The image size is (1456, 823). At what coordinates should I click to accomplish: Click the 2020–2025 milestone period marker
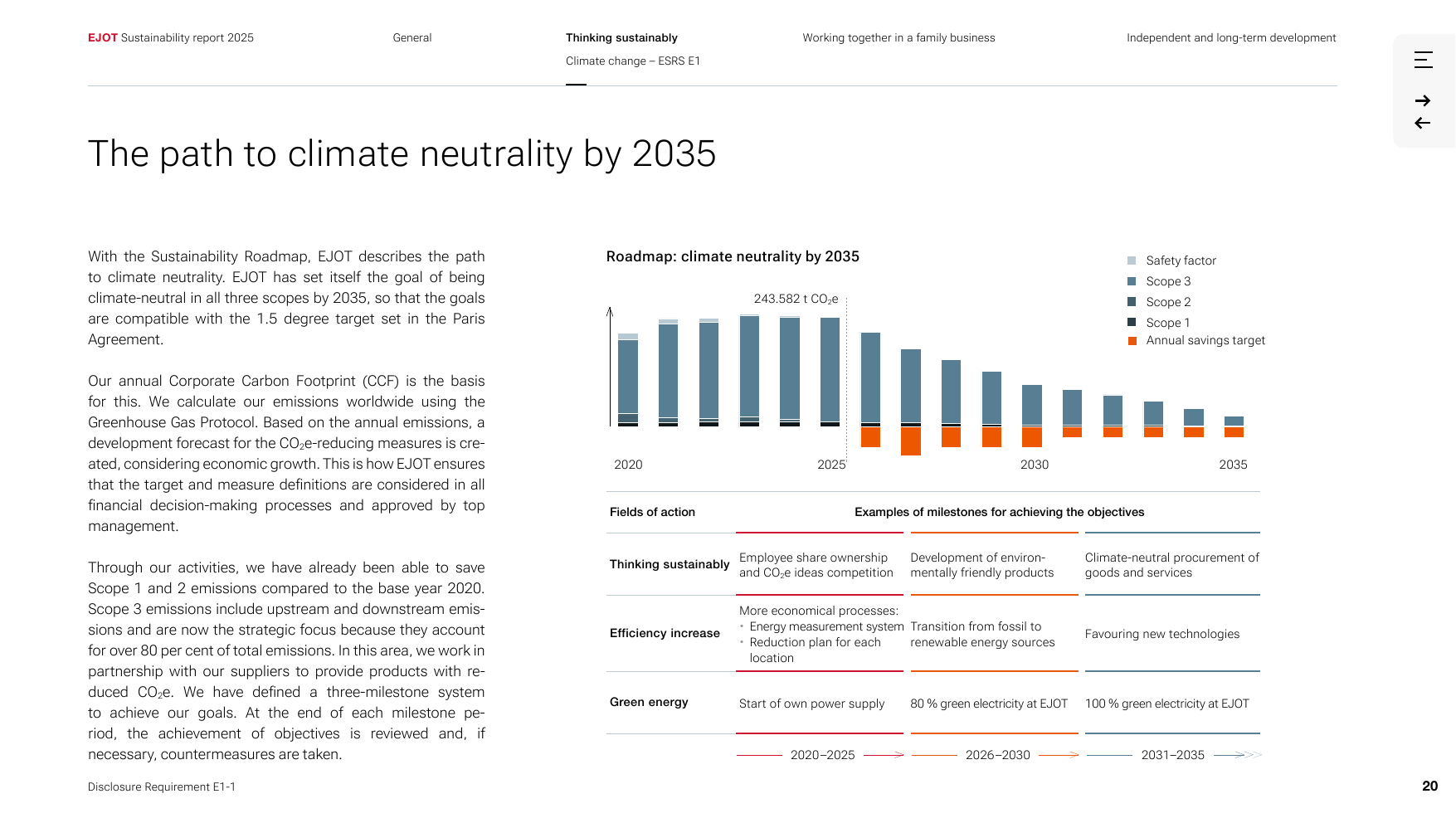822,755
